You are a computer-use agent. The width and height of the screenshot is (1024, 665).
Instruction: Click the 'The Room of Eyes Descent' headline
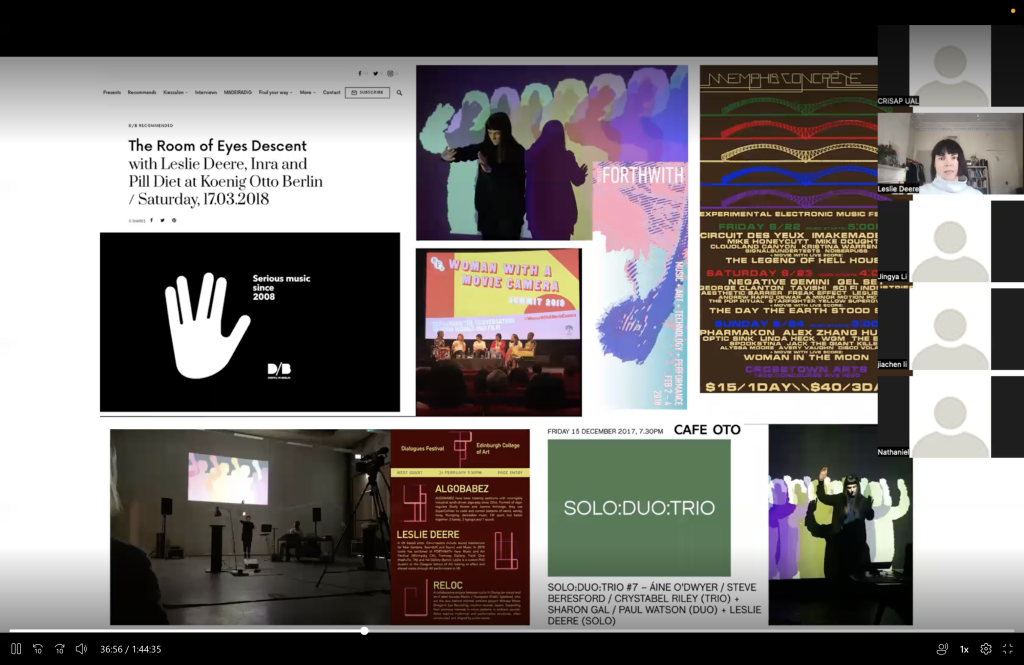(217, 146)
